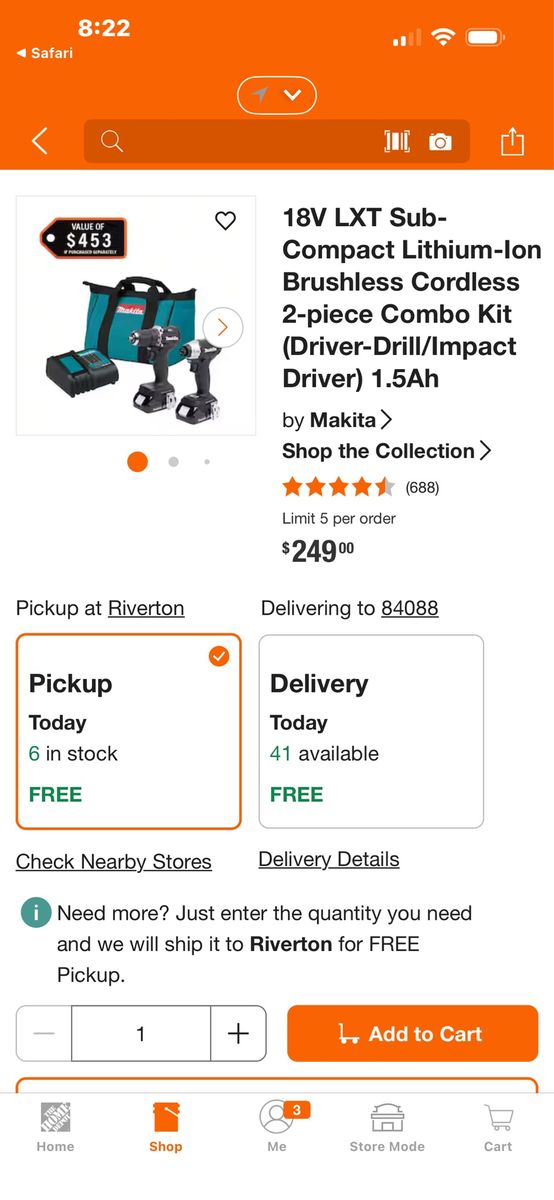Tap the back arrow icon
The height and width of the screenshot is (1200, 554).
(40, 142)
